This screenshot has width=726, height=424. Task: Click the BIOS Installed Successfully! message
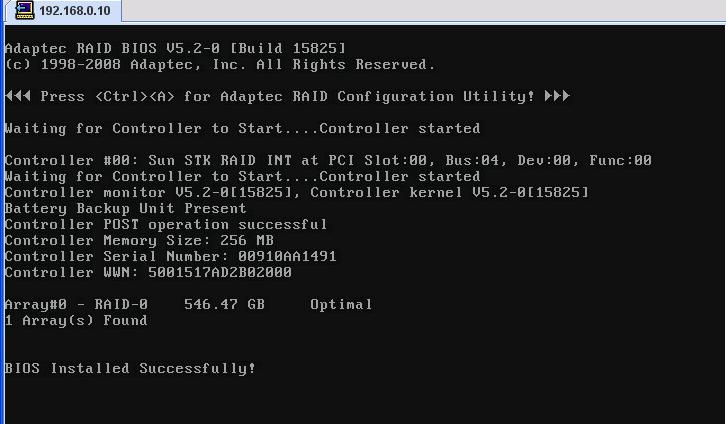coord(130,368)
